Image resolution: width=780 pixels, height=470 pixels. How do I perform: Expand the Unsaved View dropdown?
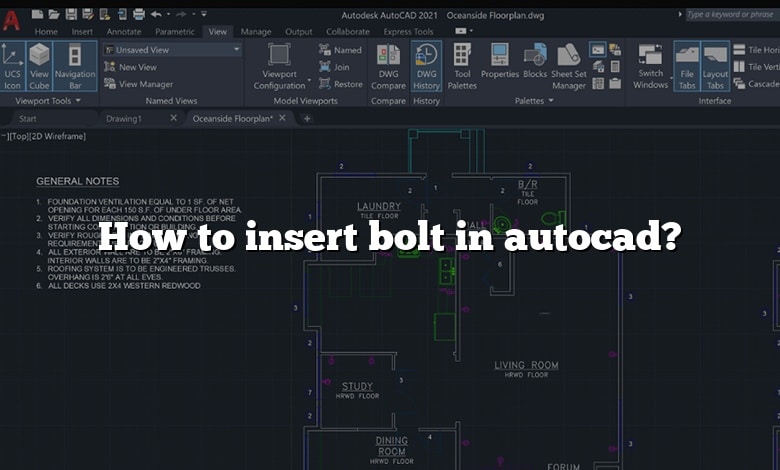click(x=236, y=49)
